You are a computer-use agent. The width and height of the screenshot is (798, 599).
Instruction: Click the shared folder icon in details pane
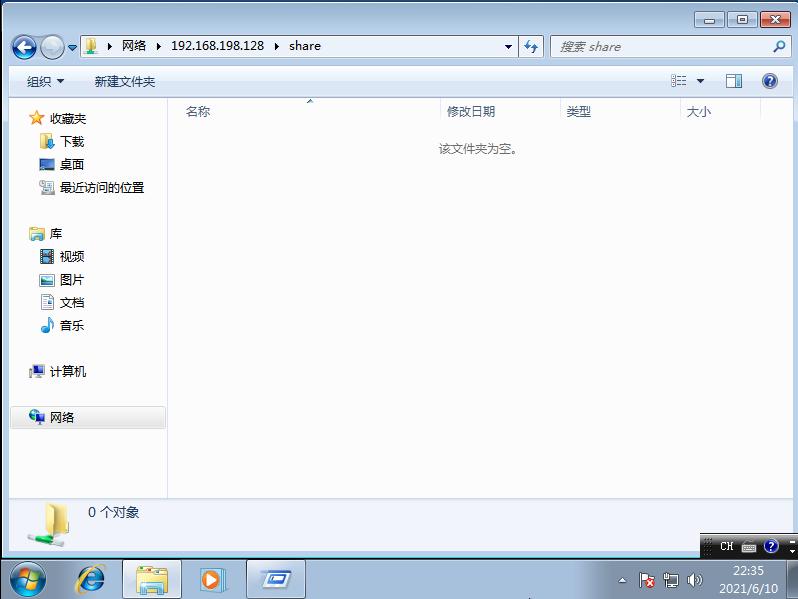pos(49,525)
